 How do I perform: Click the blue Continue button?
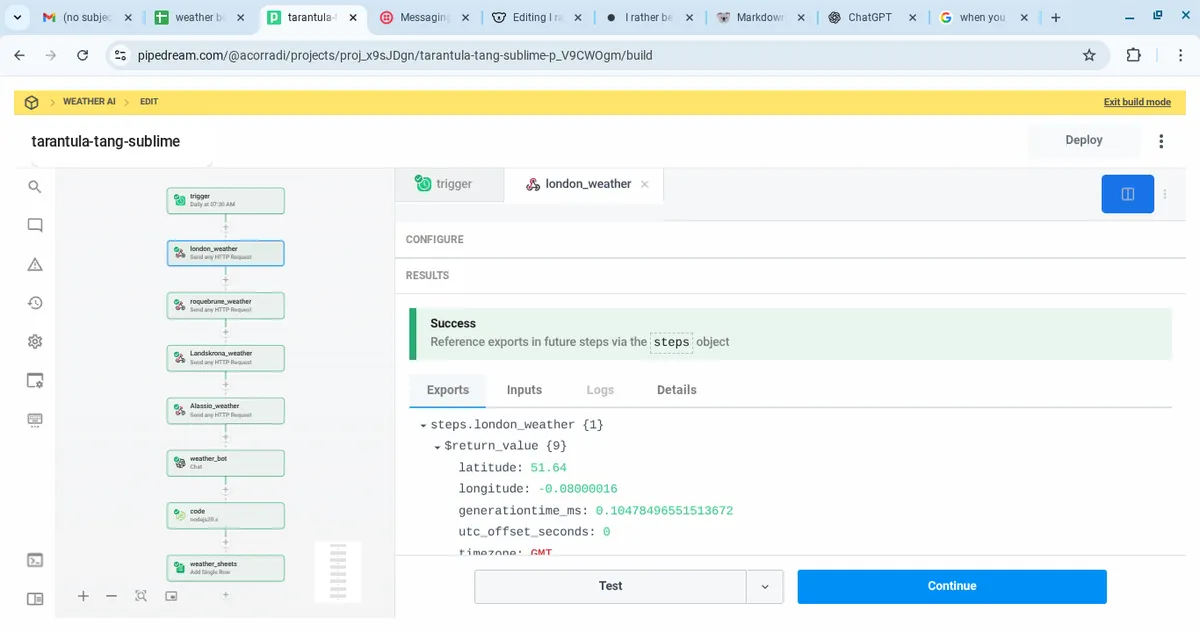click(951, 587)
